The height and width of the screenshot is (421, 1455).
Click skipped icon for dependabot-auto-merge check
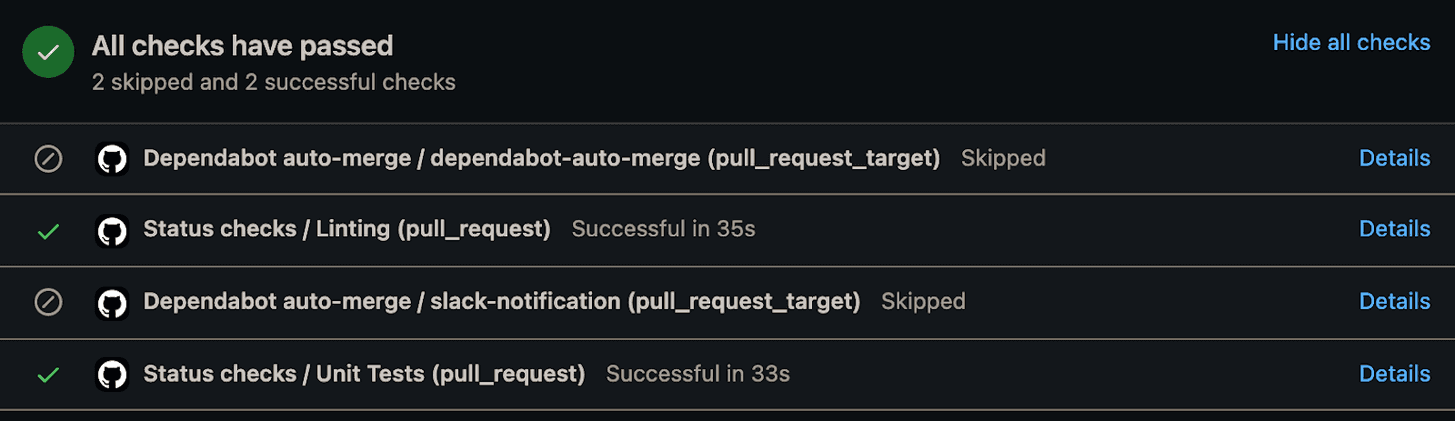pyautogui.click(x=48, y=159)
